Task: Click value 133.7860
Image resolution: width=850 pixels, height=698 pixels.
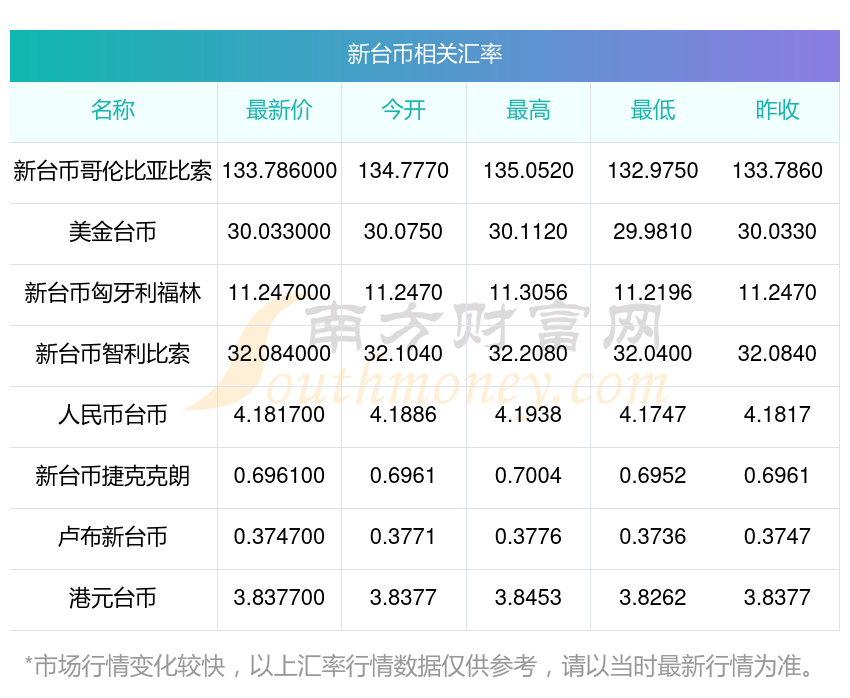Action: tap(777, 171)
